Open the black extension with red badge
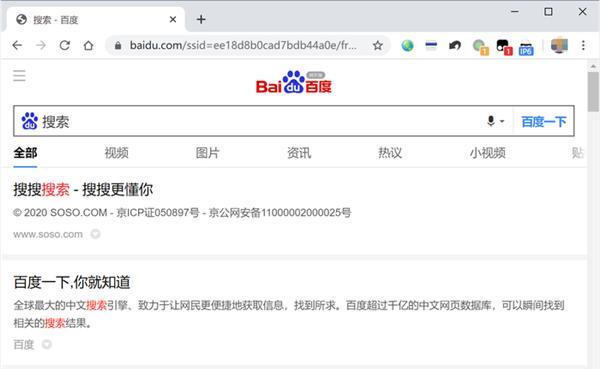 click(x=504, y=47)
